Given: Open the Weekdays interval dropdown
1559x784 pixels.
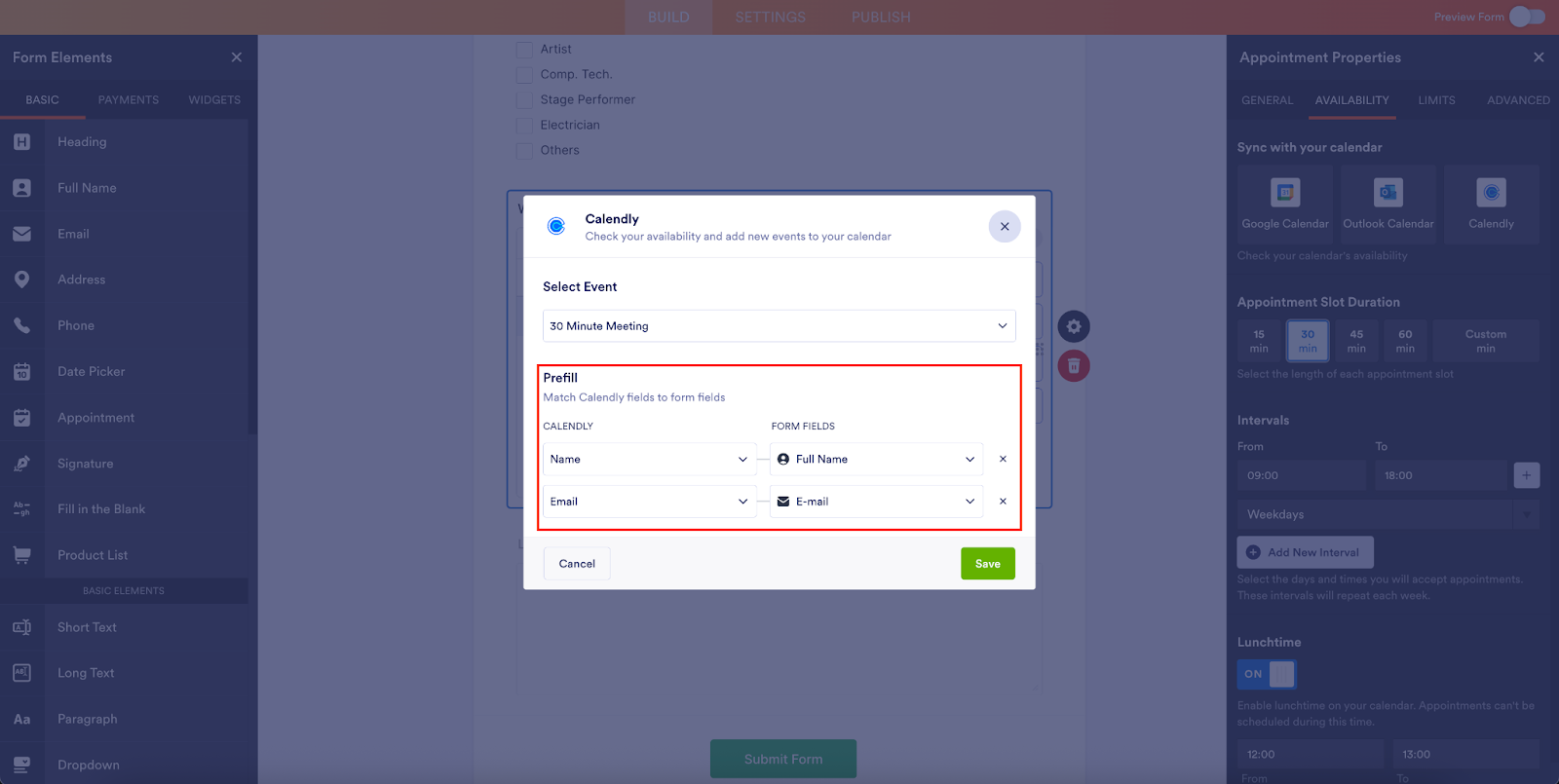Looking at the screenshot, I should pyautogui.click(x=1388, y=514).
